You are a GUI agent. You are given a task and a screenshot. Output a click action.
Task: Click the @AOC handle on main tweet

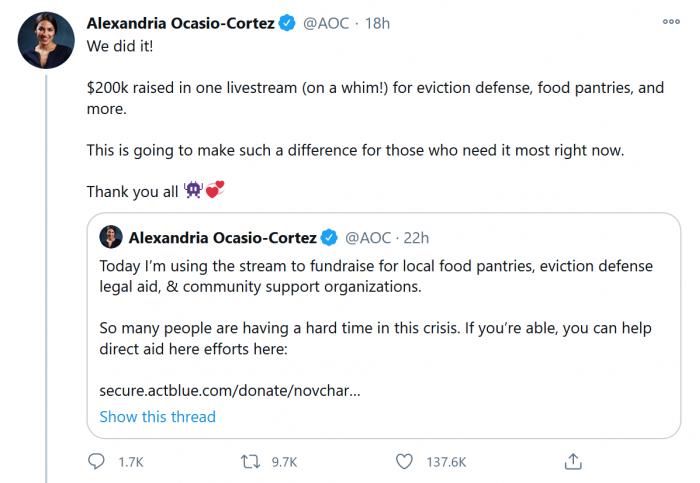coord(326,23)
